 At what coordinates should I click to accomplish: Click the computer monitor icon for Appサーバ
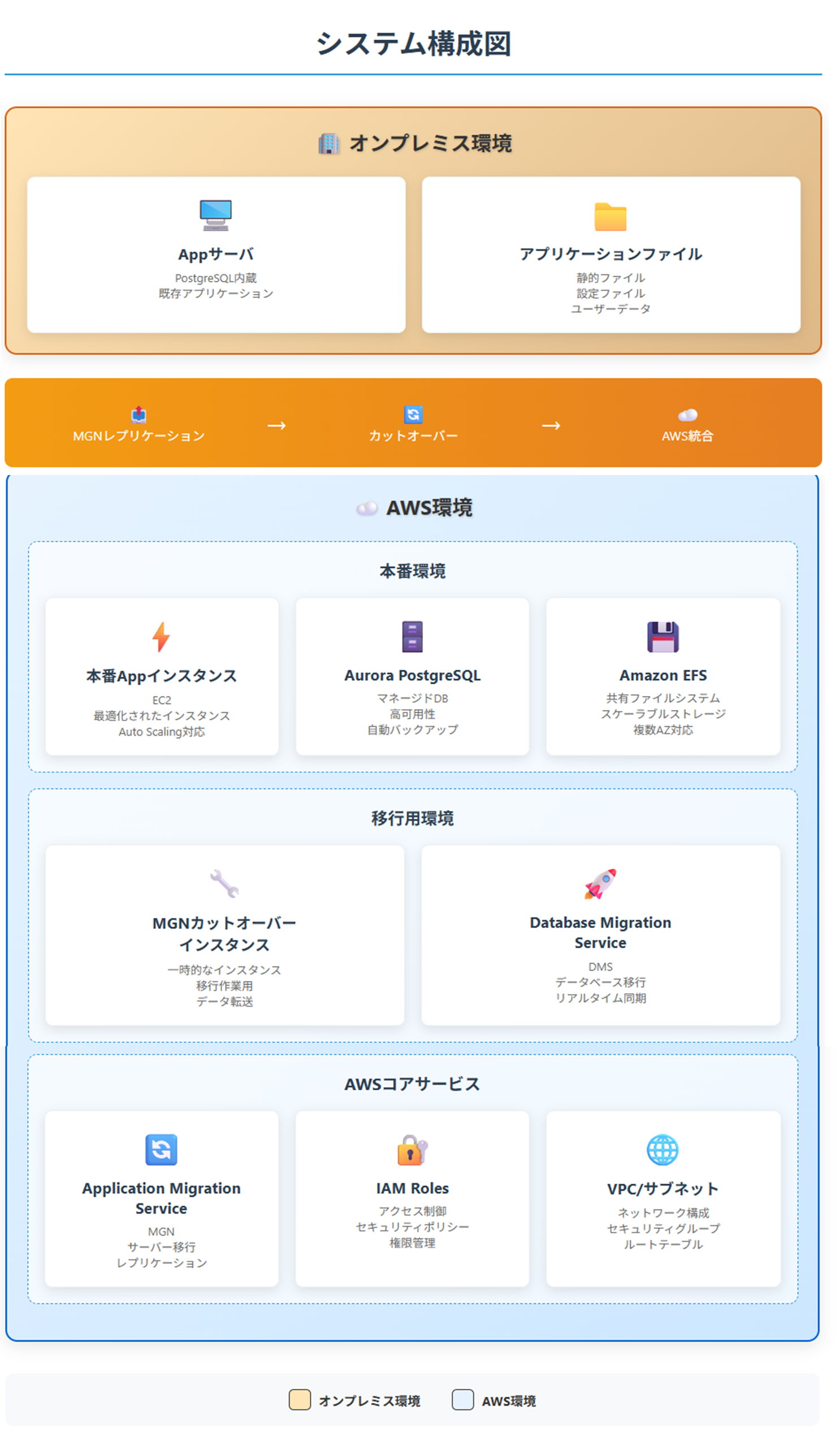(x=216, y=216)
